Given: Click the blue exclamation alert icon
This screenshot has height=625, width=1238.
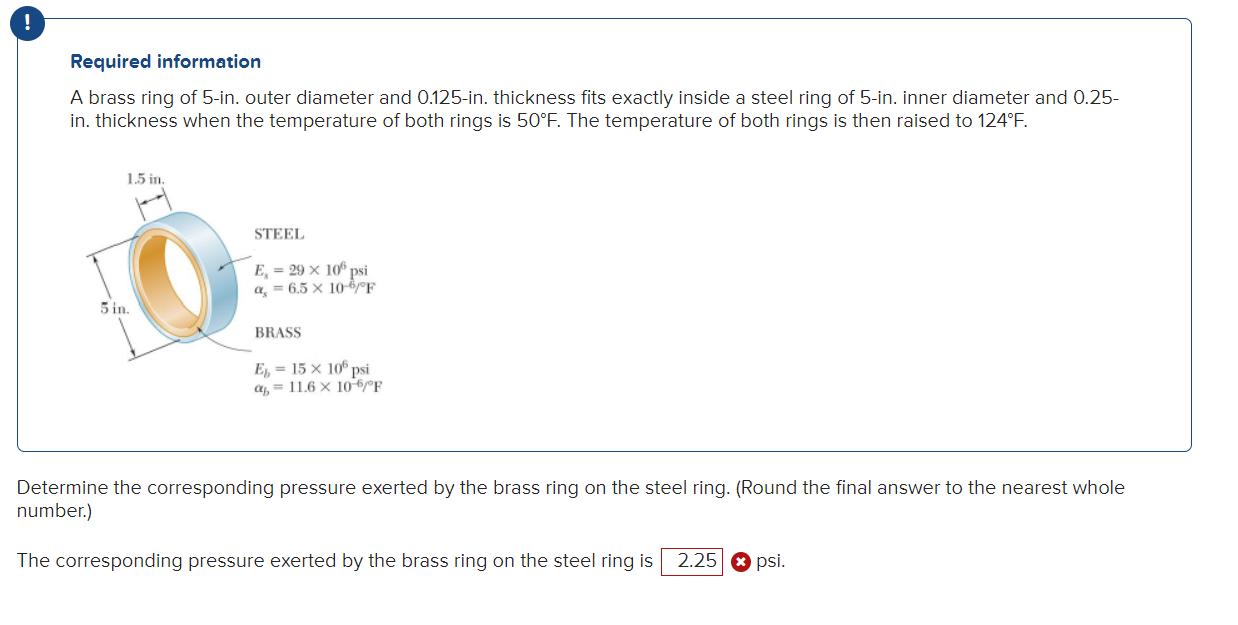Looking at the screenshot, I should point(28,22).
